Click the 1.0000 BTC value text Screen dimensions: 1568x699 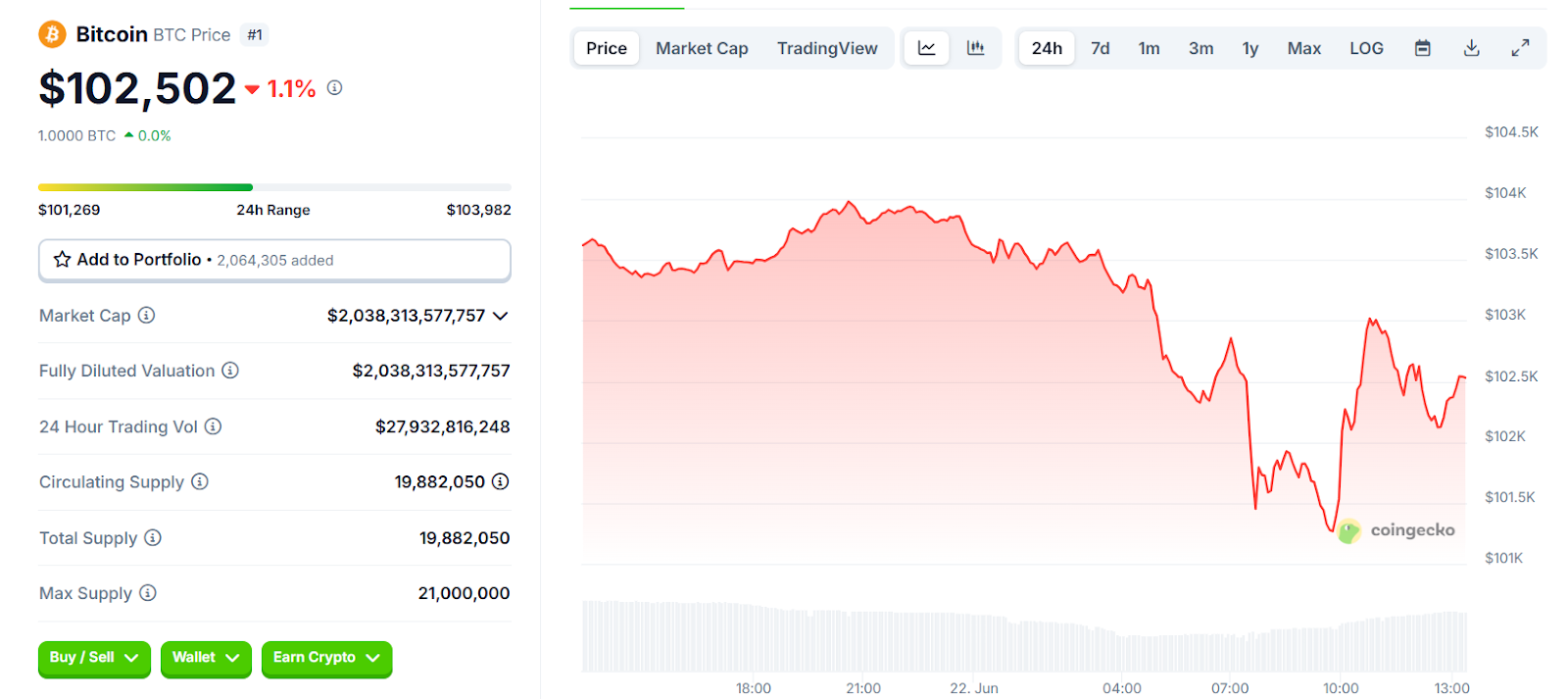click(x=76, y=136)
